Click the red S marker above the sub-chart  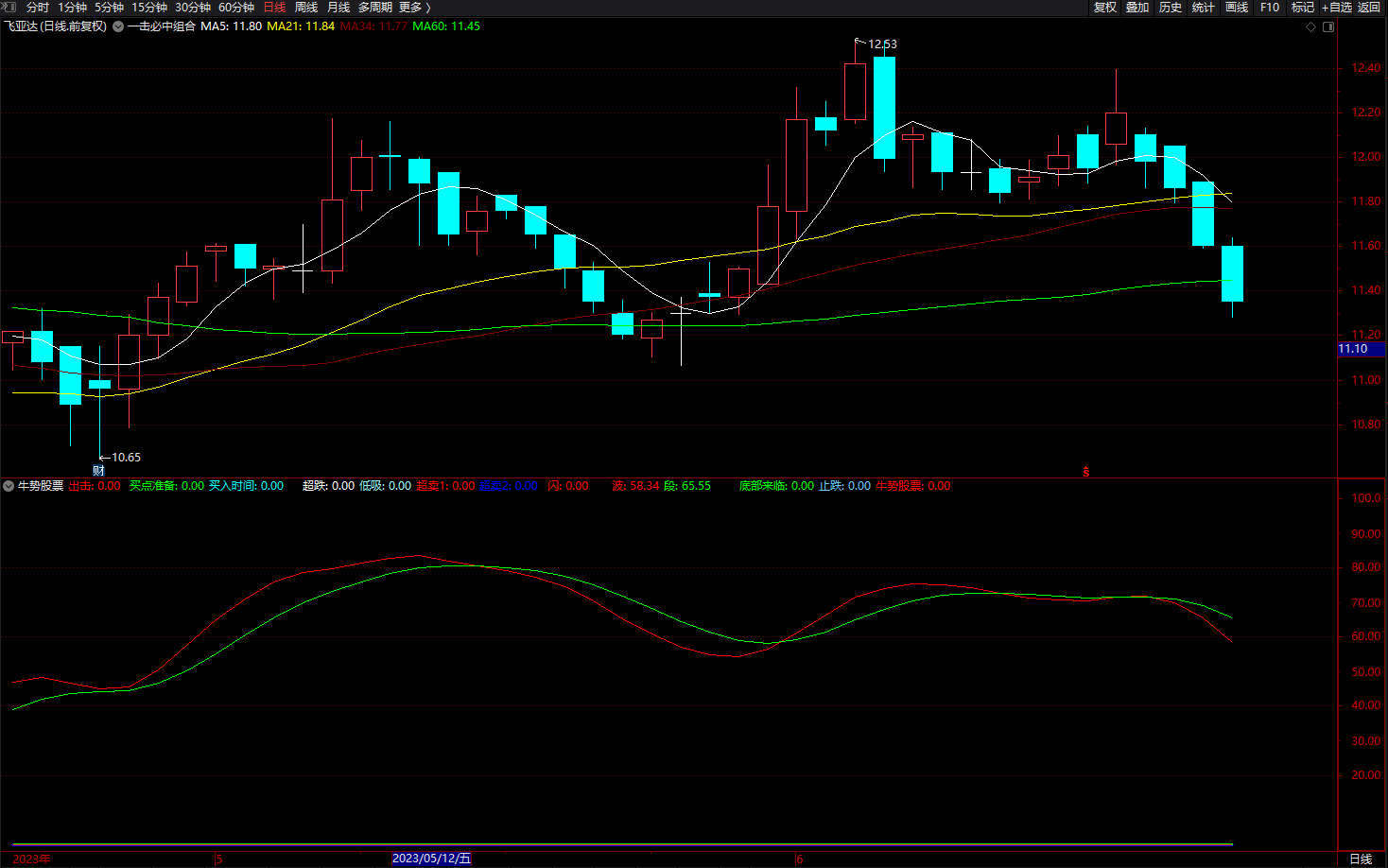(x=1085, y=471)
